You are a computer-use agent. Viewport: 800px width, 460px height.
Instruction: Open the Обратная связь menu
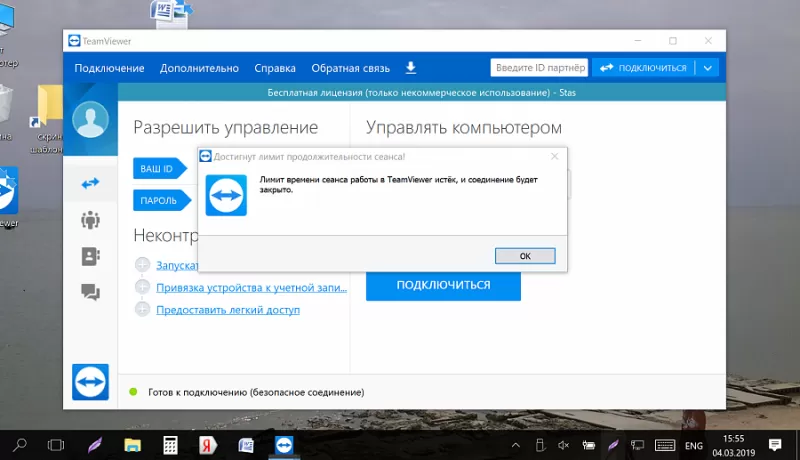point(351,68)
